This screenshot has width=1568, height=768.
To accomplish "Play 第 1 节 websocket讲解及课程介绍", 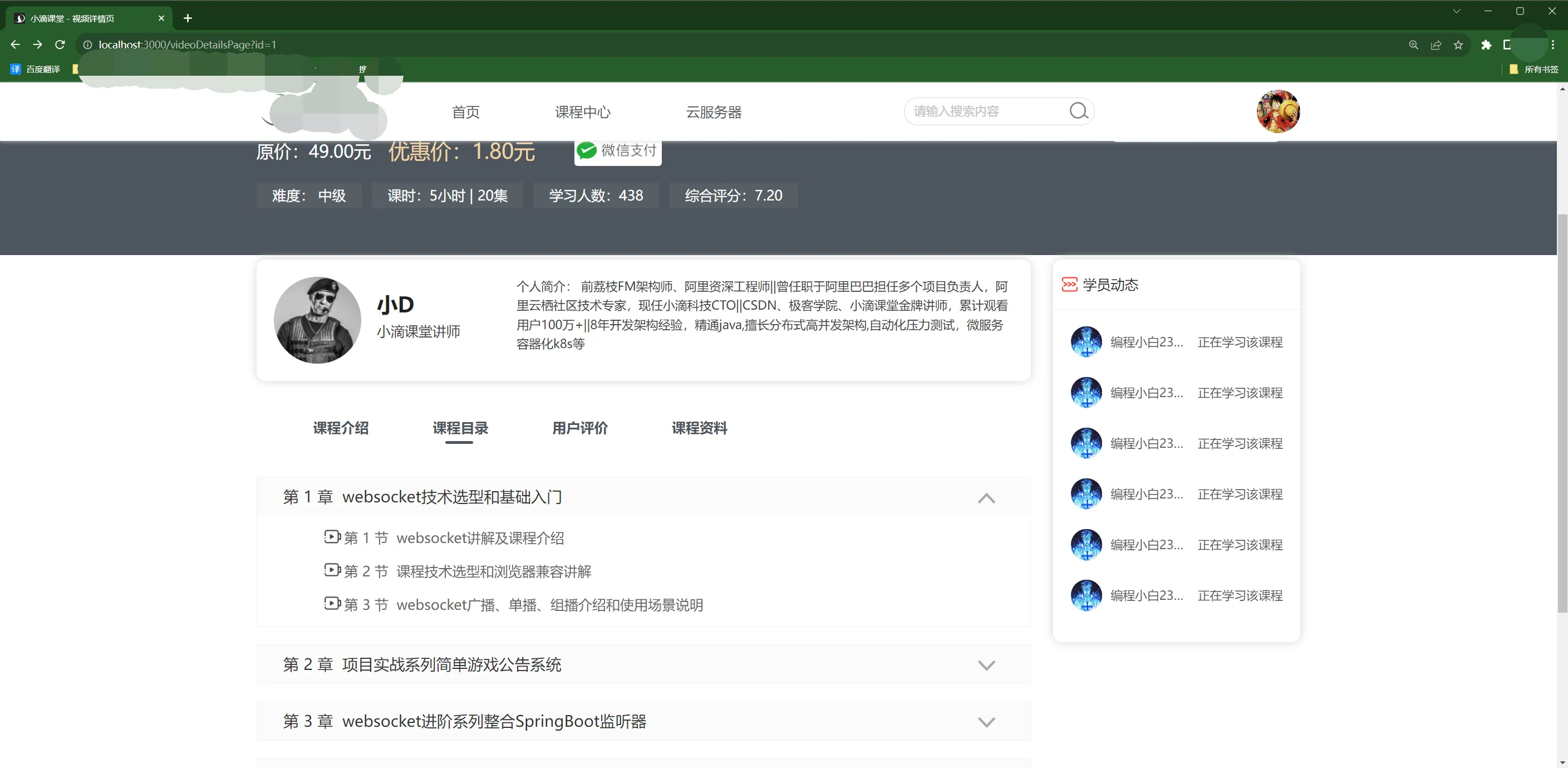I will [x=454, y=538].
